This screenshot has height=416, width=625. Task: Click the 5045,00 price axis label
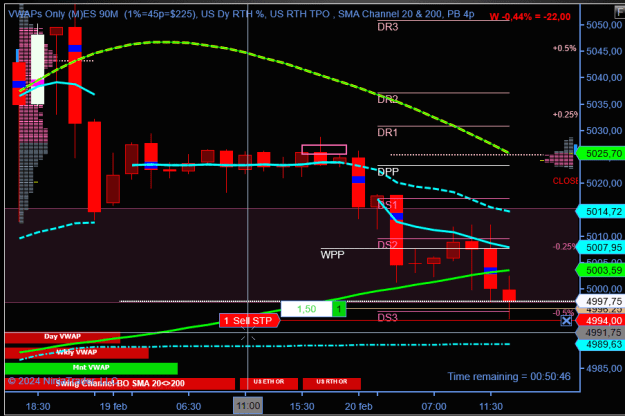pyautogui.click(x=604, y=51)
